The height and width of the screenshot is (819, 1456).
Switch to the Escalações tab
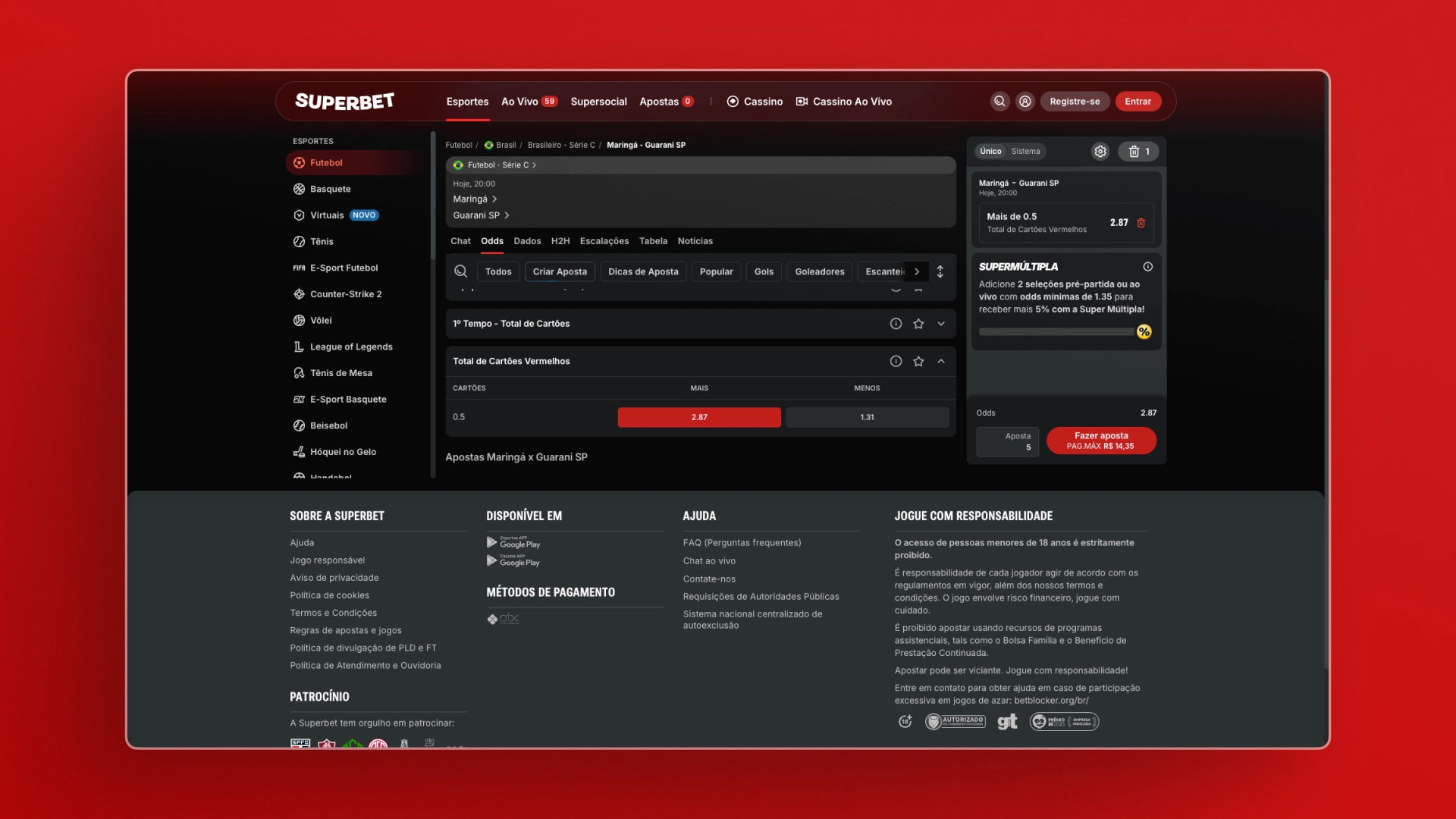click(x=604, y=241)
